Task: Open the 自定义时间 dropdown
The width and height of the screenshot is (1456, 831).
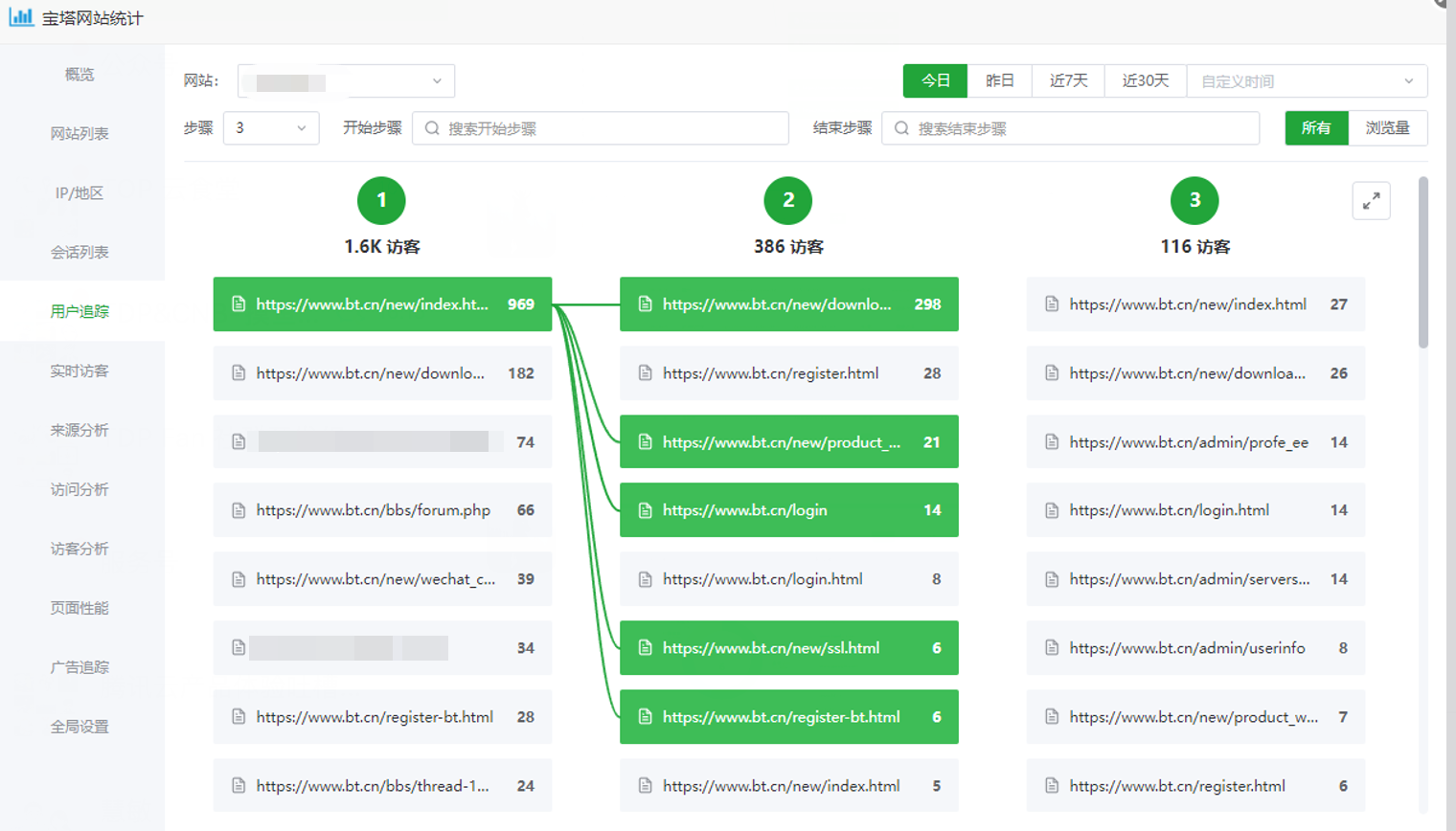Action: tap(1307, 80)
